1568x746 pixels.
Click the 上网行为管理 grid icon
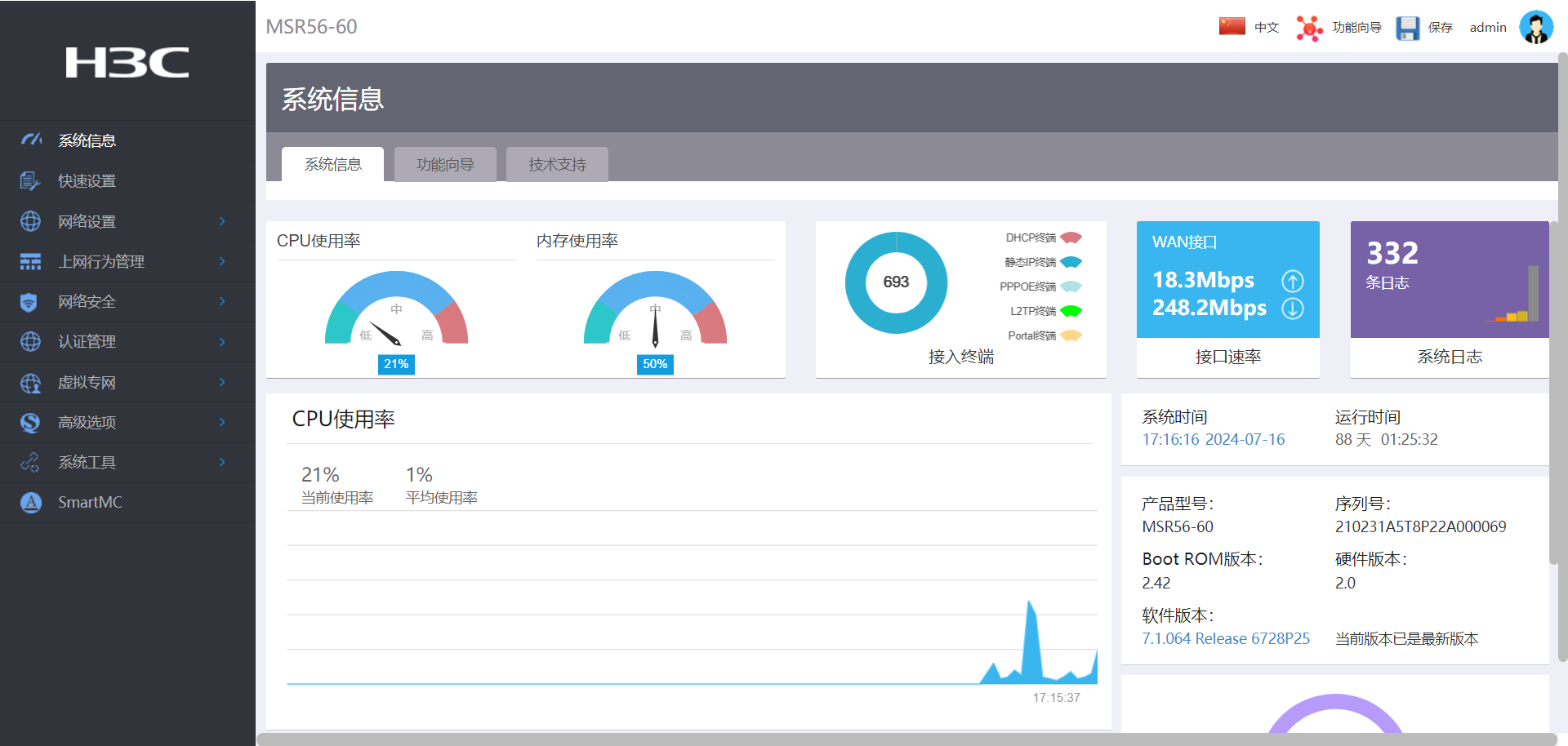(x=31, y=261)
